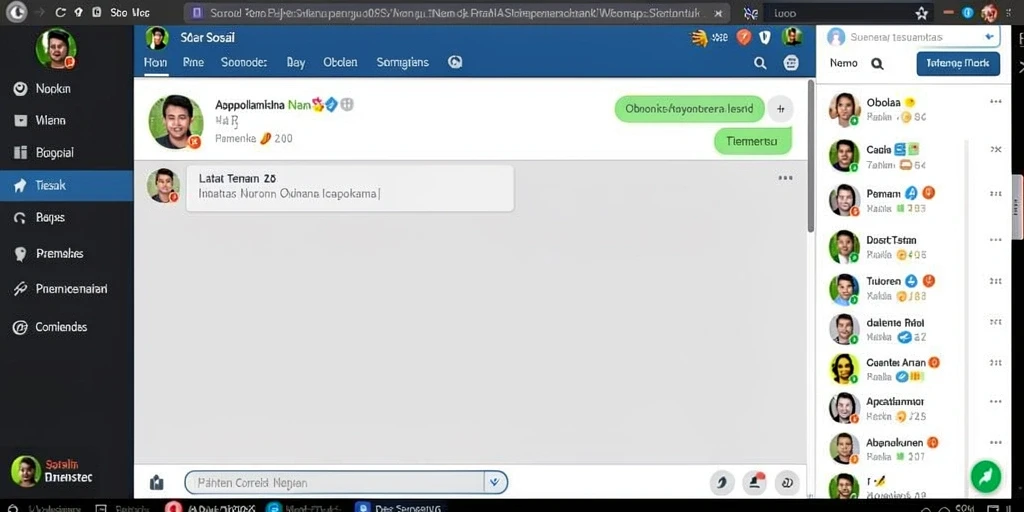Click the Appollamkina profile picture
Viewport: 1024px width, 512px height.
tap(176, 122)
